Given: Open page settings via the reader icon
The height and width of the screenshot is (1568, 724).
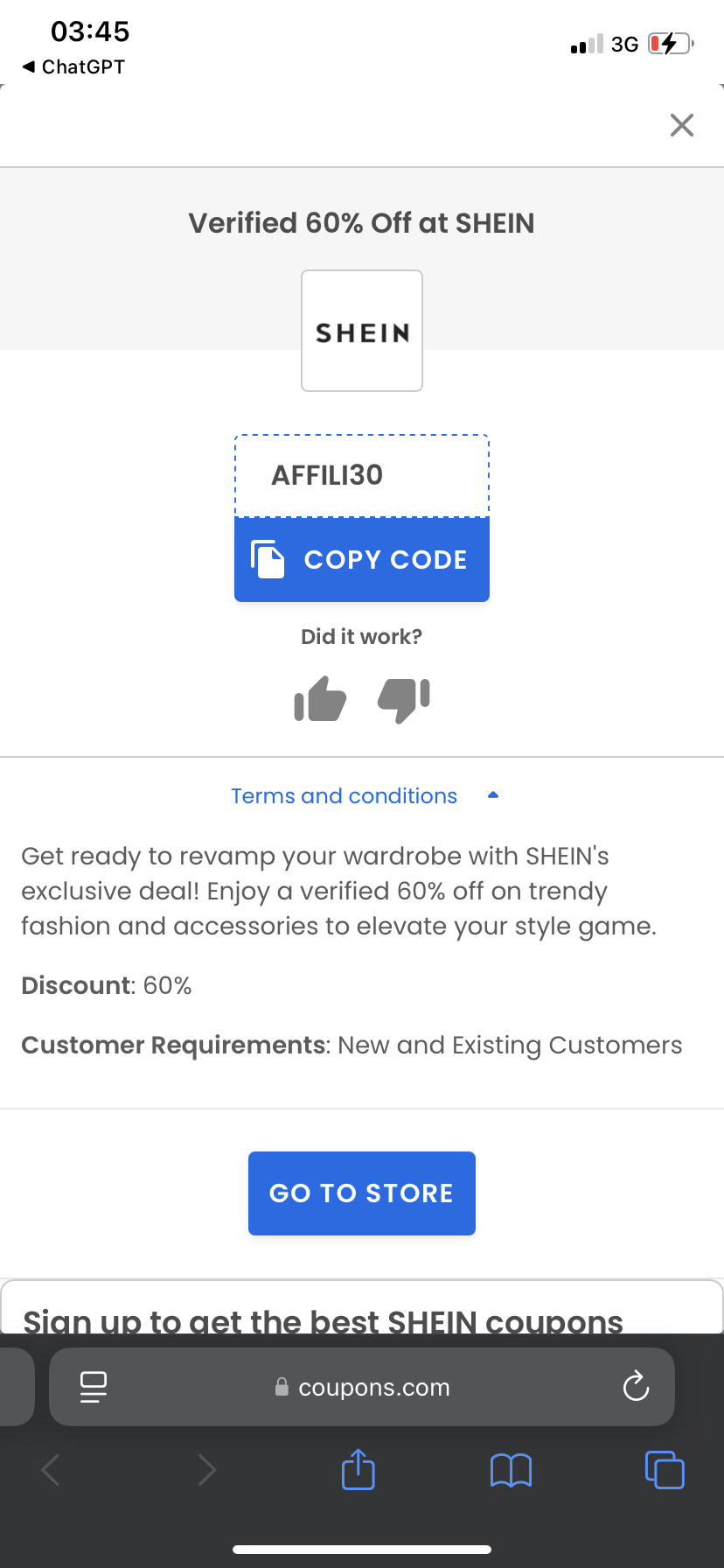Looking at the screenshot, I should (94, 1386).
